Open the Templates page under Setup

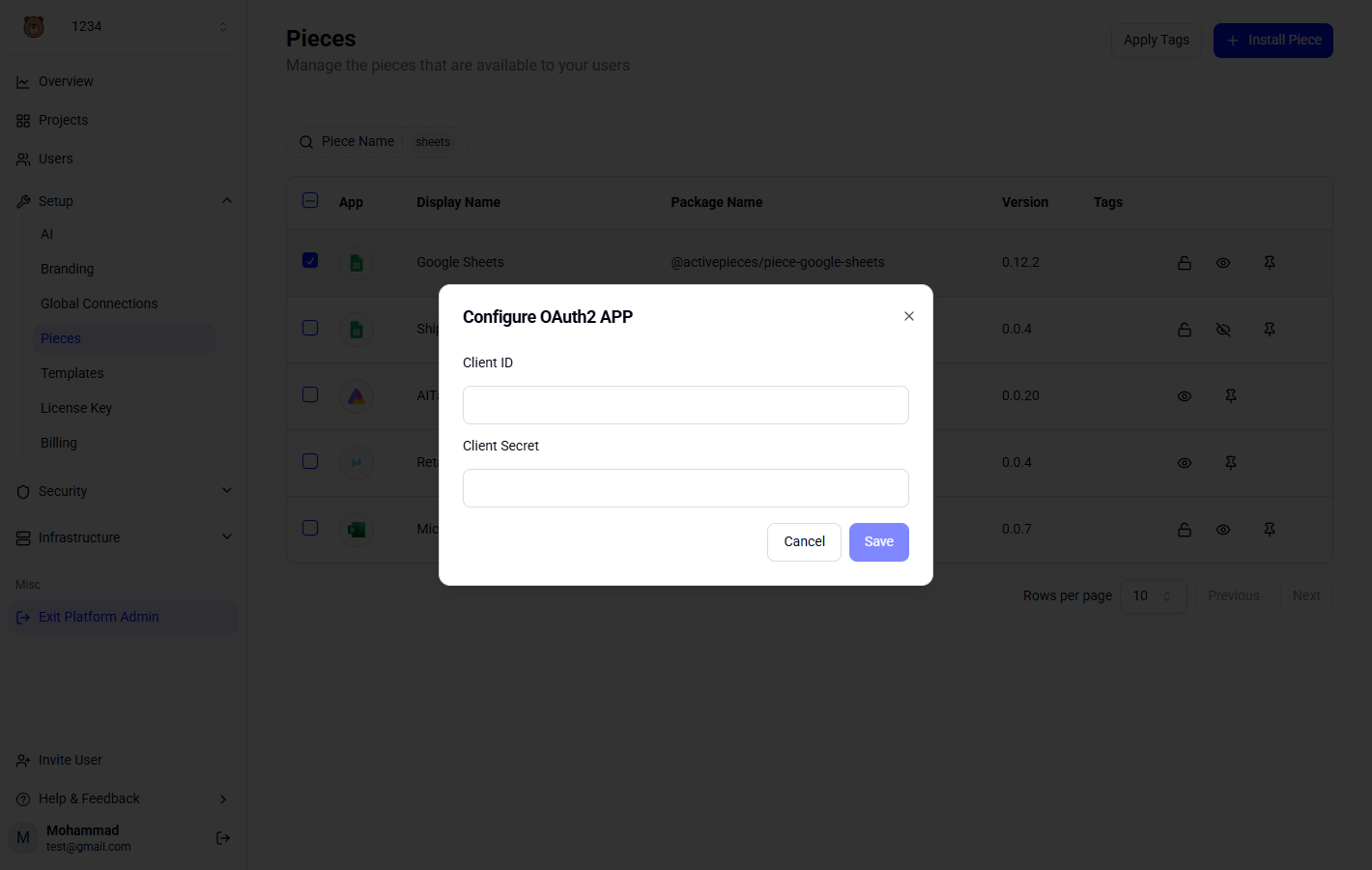tap(71, 372)
